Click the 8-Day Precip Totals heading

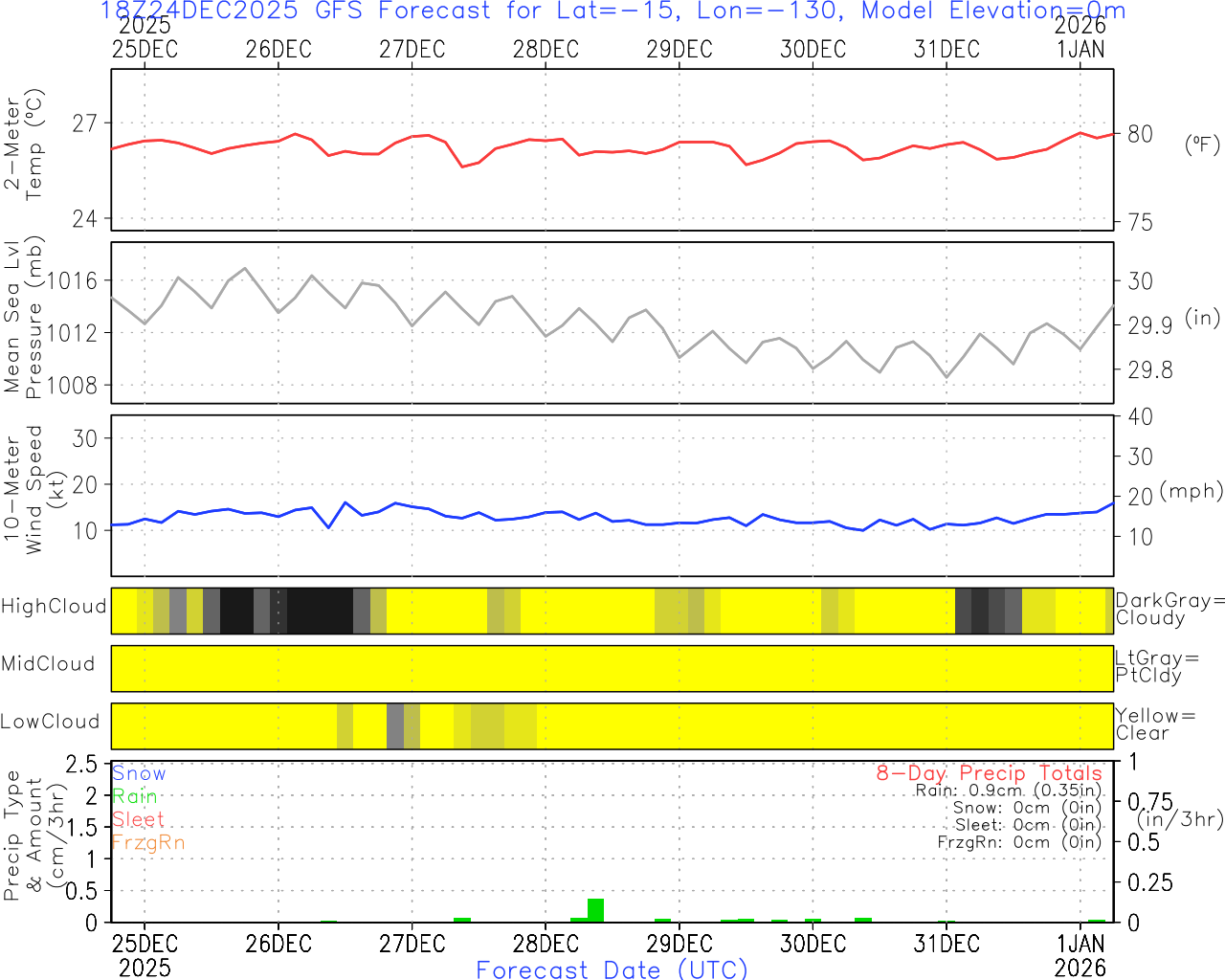point(989,773)
